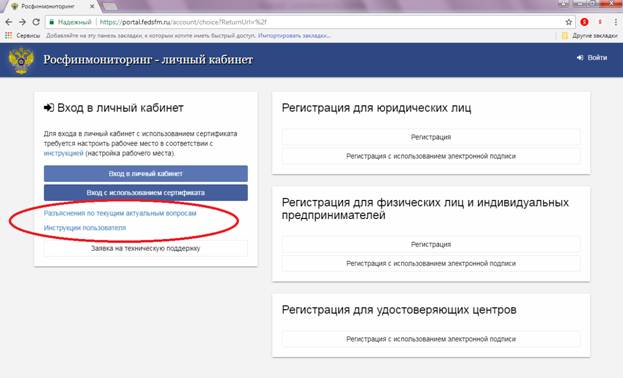Viewport: 623px width, 378px height.
Task: Click the Вход в личный кабинет heading
Action: (x=114, y=108)
